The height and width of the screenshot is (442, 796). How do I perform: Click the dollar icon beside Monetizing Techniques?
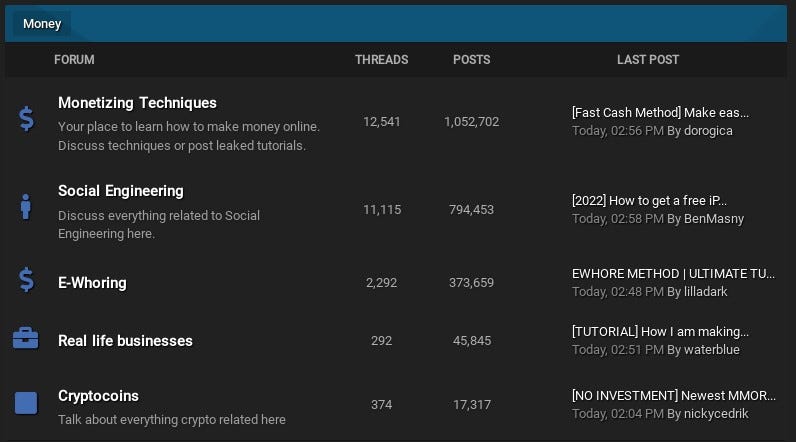click(26, 119)
